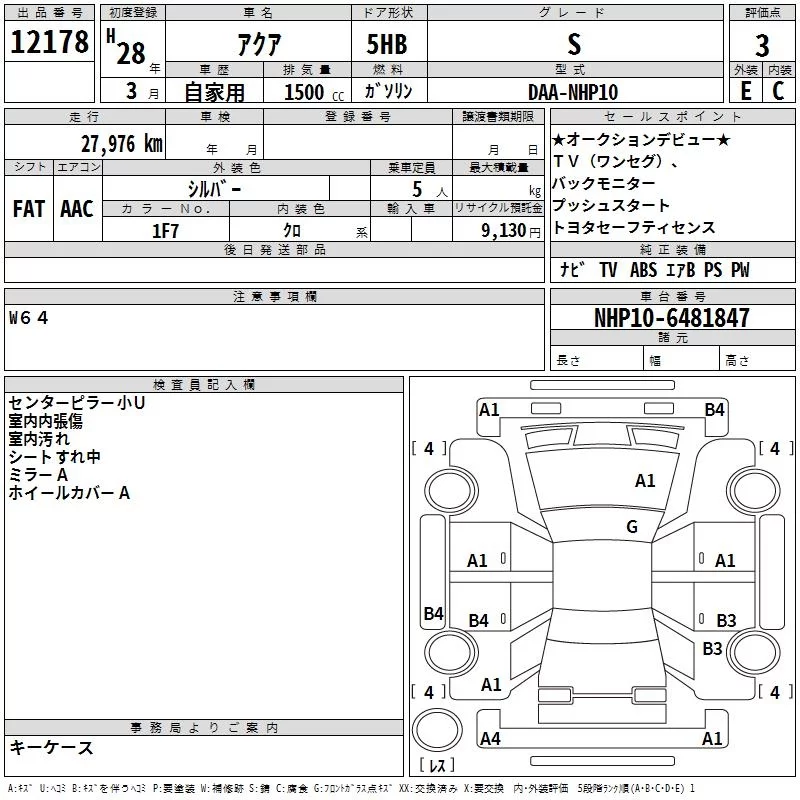Image resolution: width=800 pixels, height=800 pixels.
Task: Select the [レス] spare tire label
Action: tap(437, 765)
